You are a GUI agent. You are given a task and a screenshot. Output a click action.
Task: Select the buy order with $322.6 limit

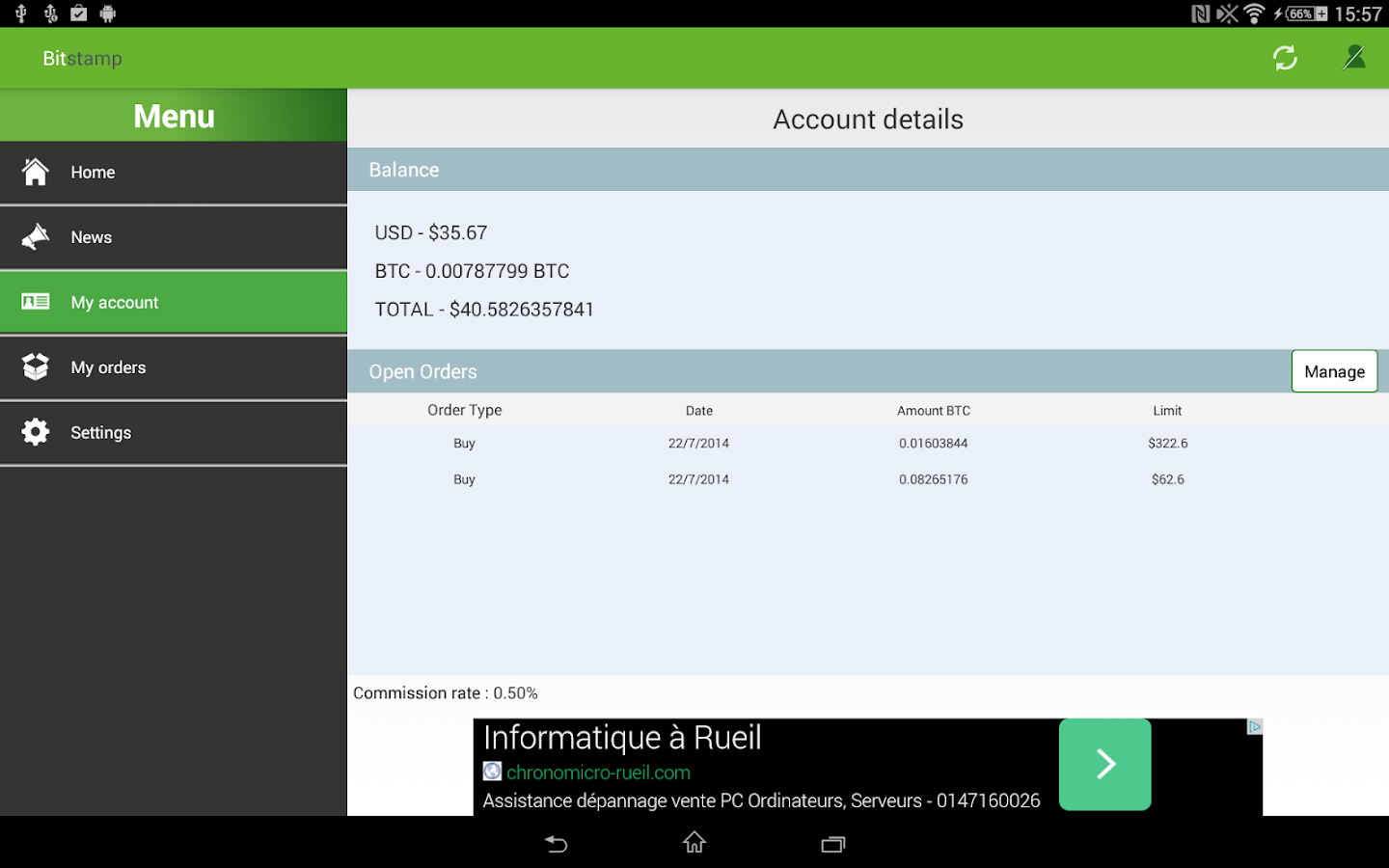click(868, 444)
